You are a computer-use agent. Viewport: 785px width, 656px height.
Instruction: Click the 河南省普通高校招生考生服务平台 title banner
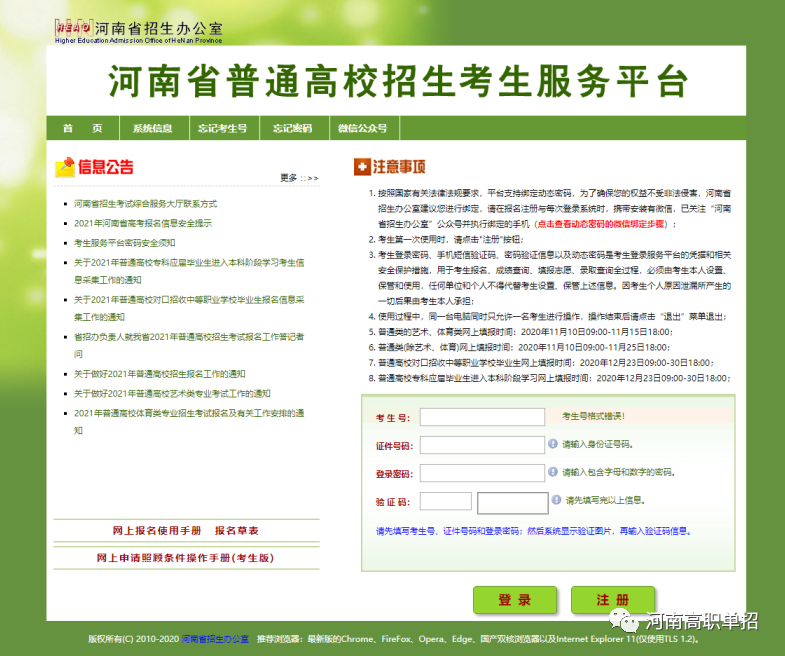pyautogui.click(x=398, y=81)
